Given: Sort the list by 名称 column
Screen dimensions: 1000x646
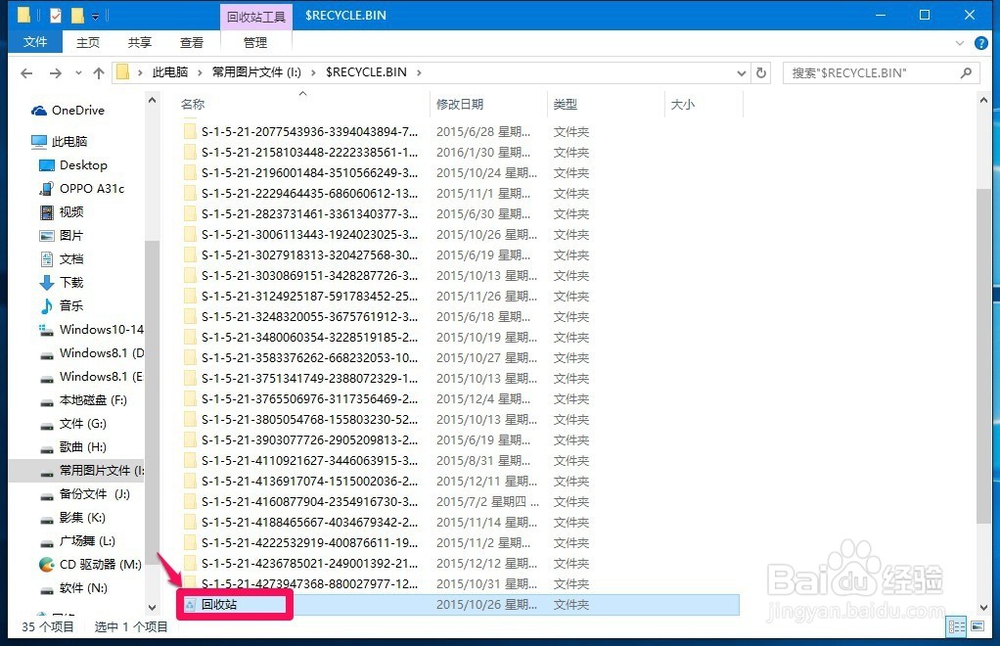Looking at the screenshot, I should pos(192,104).
